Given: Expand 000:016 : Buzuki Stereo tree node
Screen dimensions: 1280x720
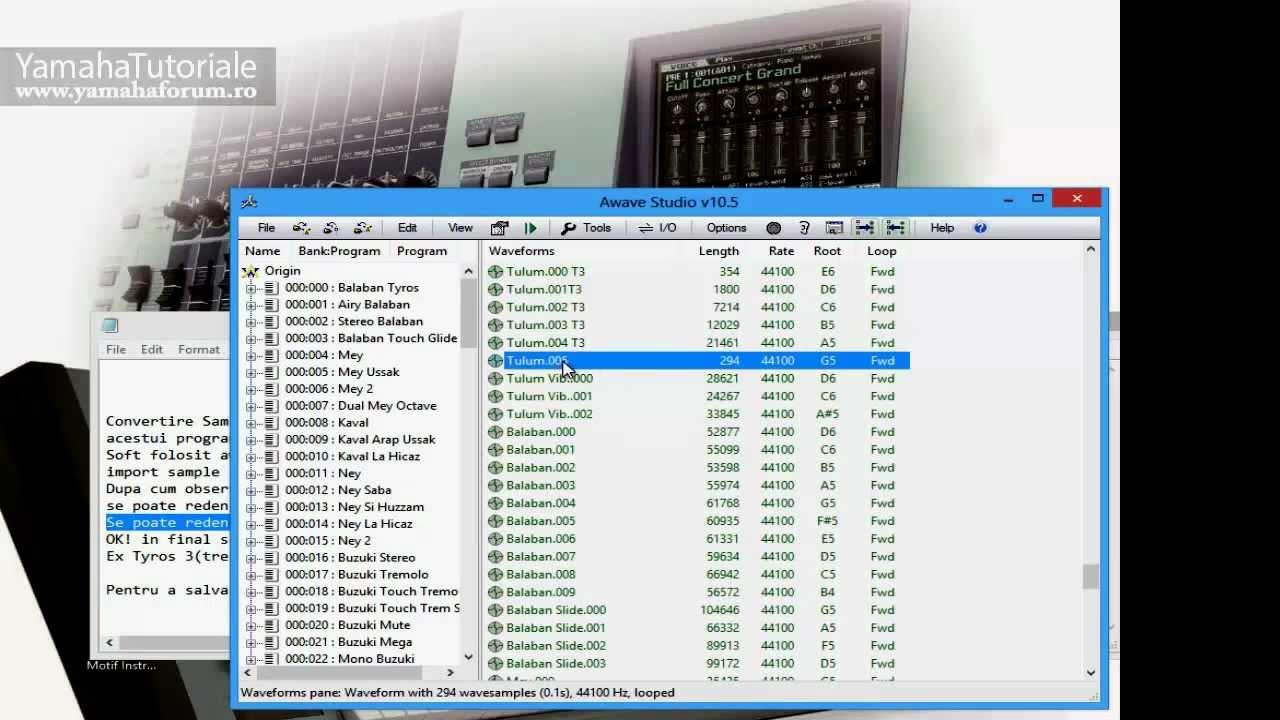Looking at the screenshot, I should tap(251, 558).
